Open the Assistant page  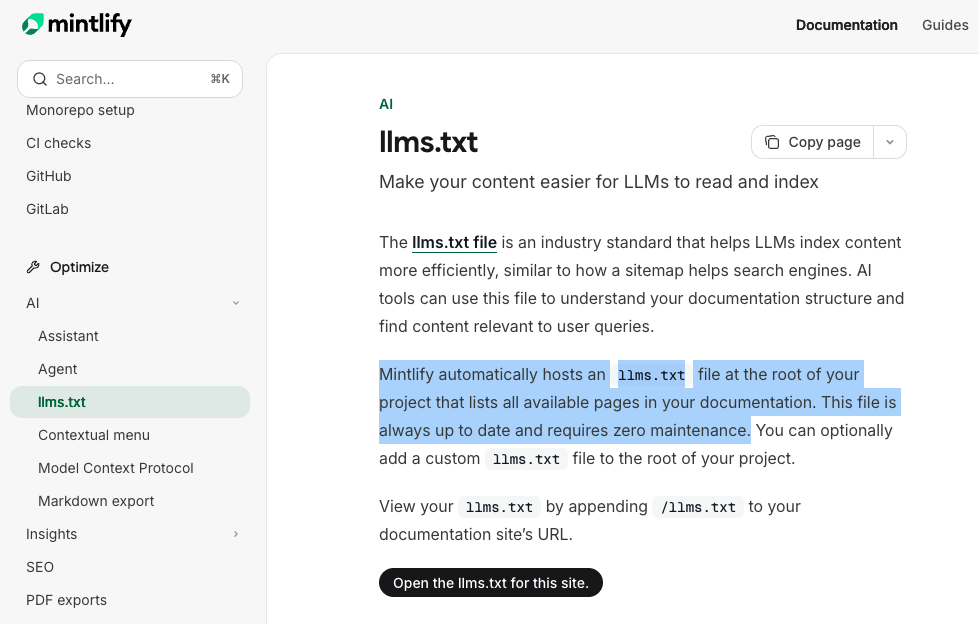pyautogui.click(x=68, y=335)
